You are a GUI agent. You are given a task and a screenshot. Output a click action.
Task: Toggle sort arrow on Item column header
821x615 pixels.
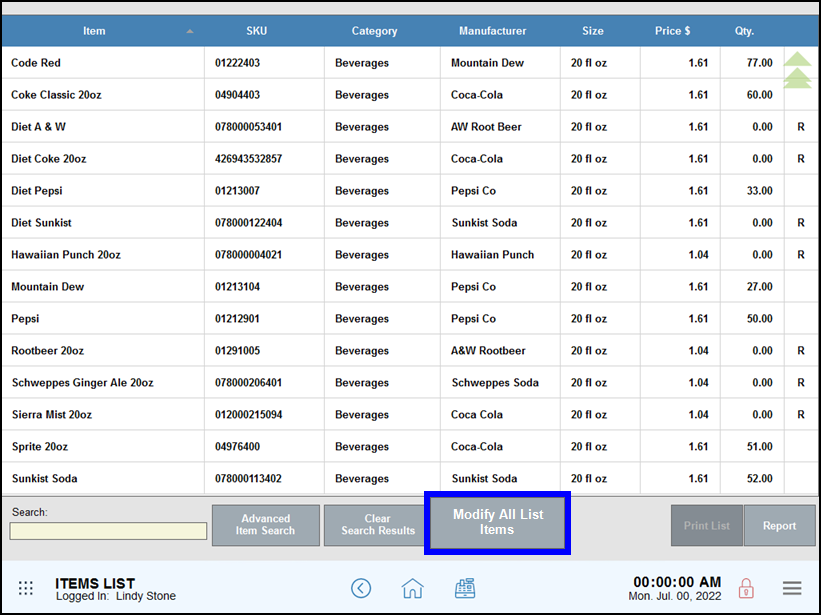tap(190, 31)
